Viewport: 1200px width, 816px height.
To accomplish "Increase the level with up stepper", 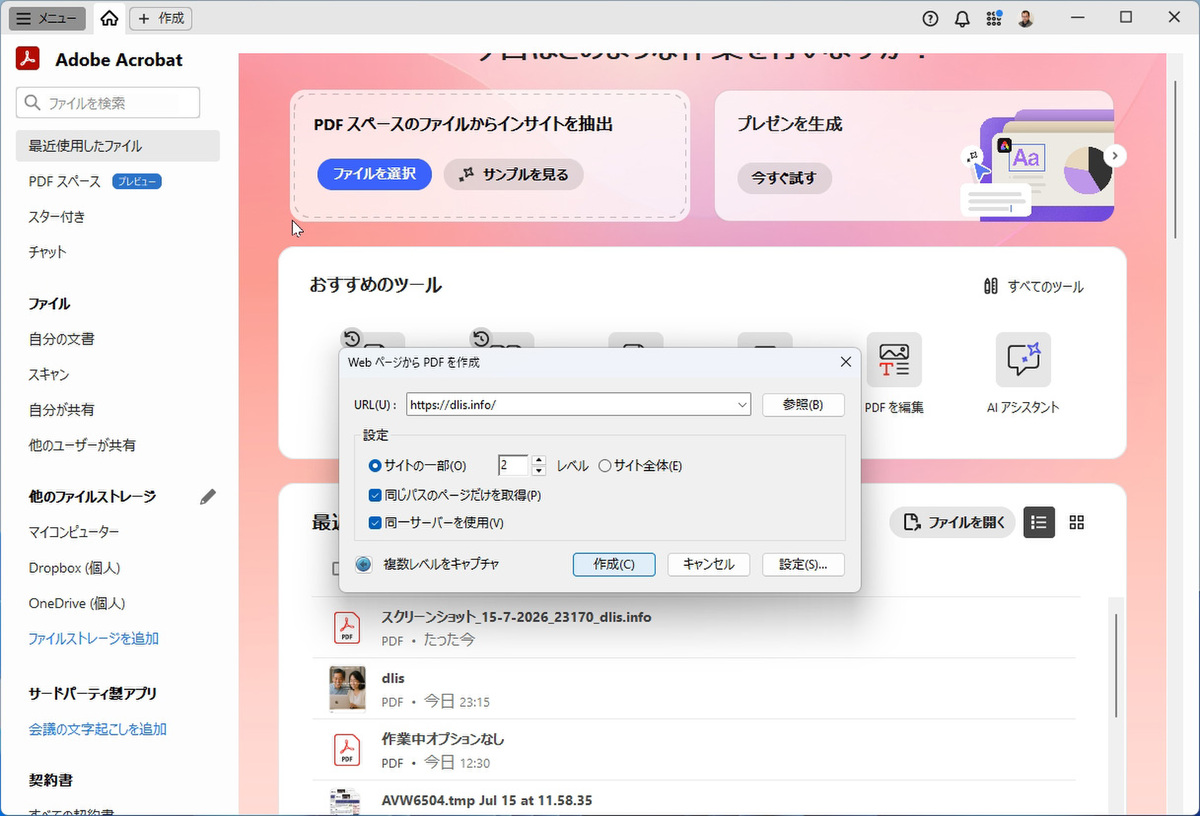I will tap(539, 460).
